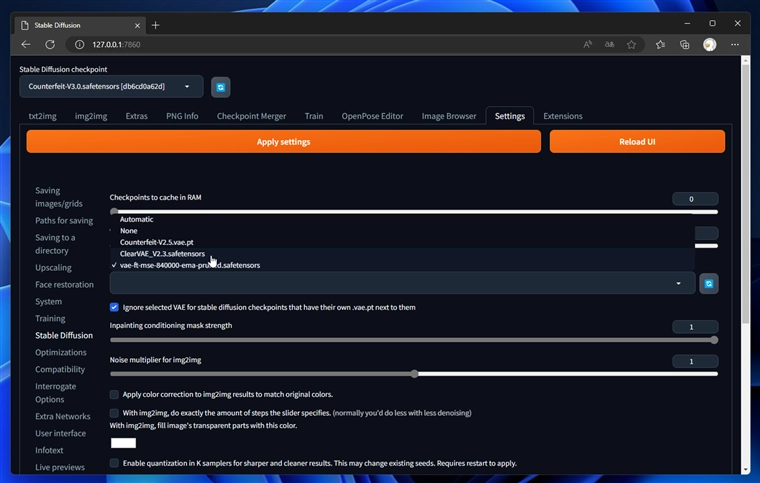760x483 pixels.
Task: Open the favorites list icon
Action: (660, 45)
